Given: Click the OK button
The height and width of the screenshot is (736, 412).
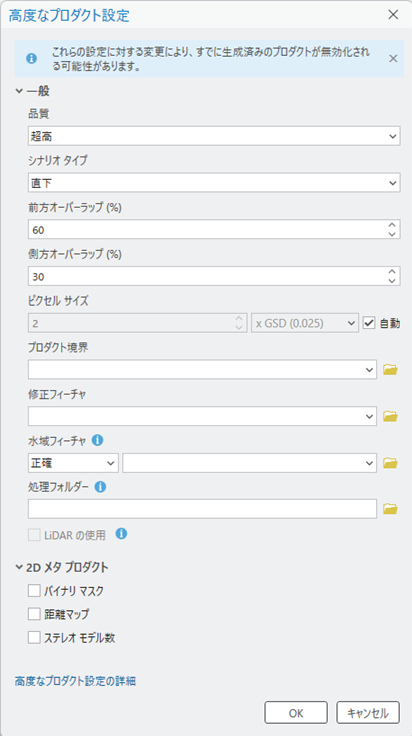Looking at the screenshot, I should (296, 713).
